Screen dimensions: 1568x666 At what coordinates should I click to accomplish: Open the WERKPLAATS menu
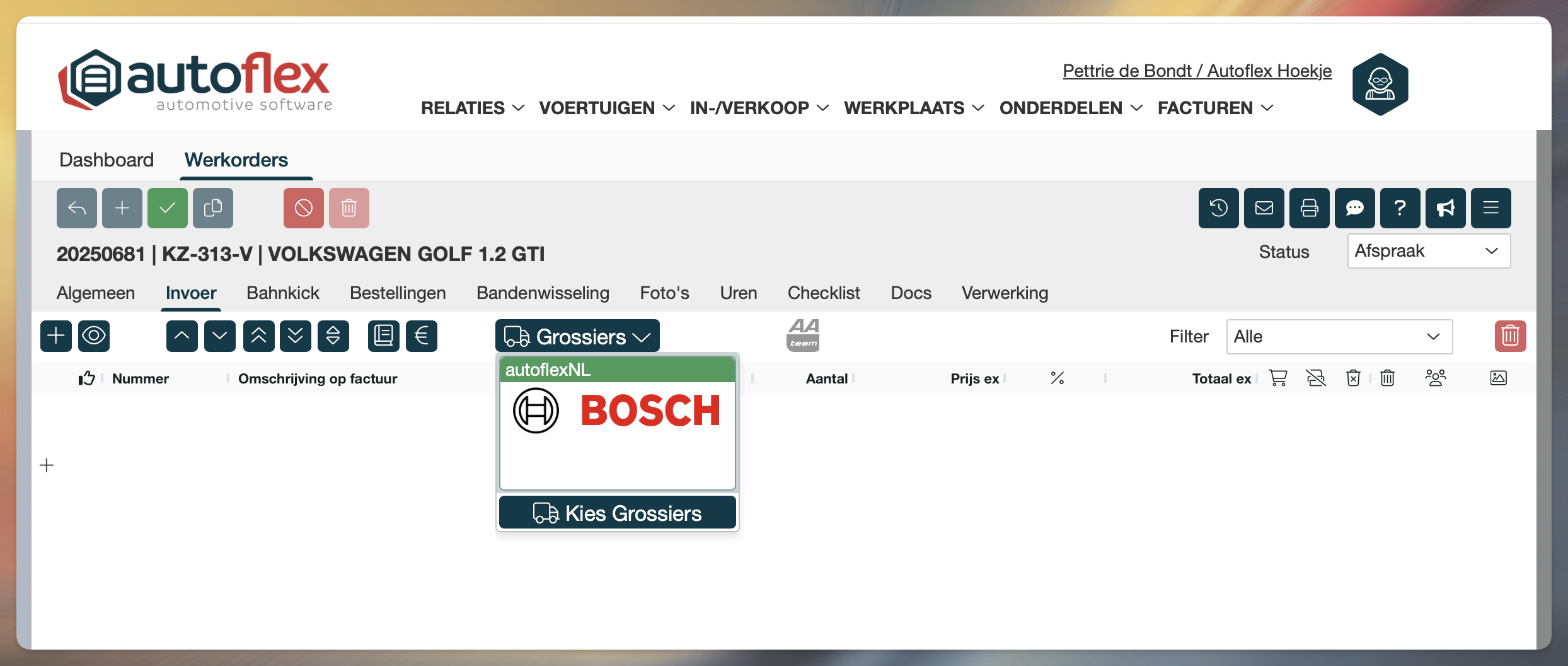913,108
